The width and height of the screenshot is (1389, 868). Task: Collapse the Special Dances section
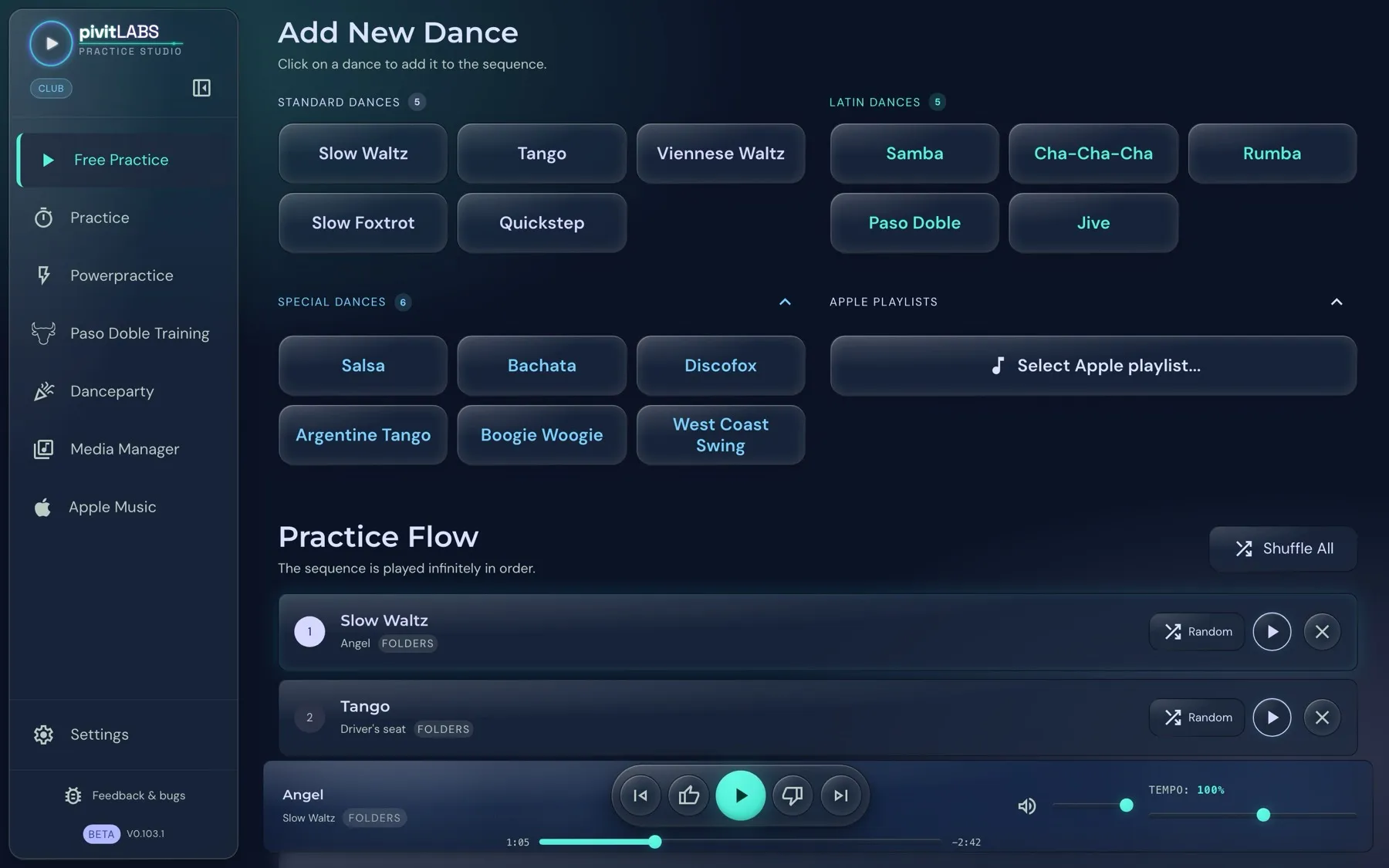point(785,302)
